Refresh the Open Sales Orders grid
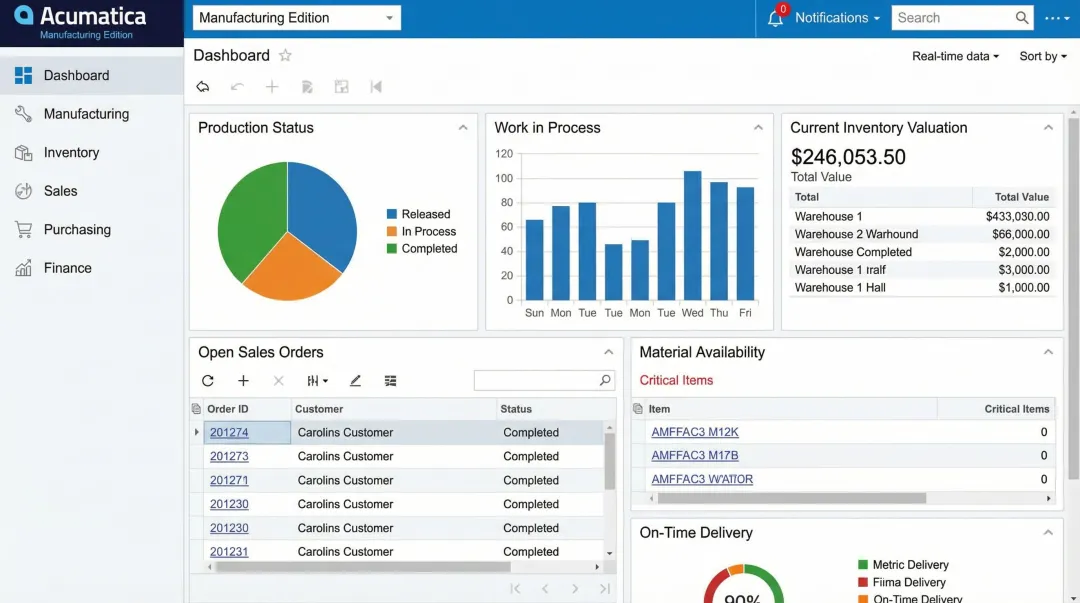The image size is (1080, 603). click(x=208, y=381)
